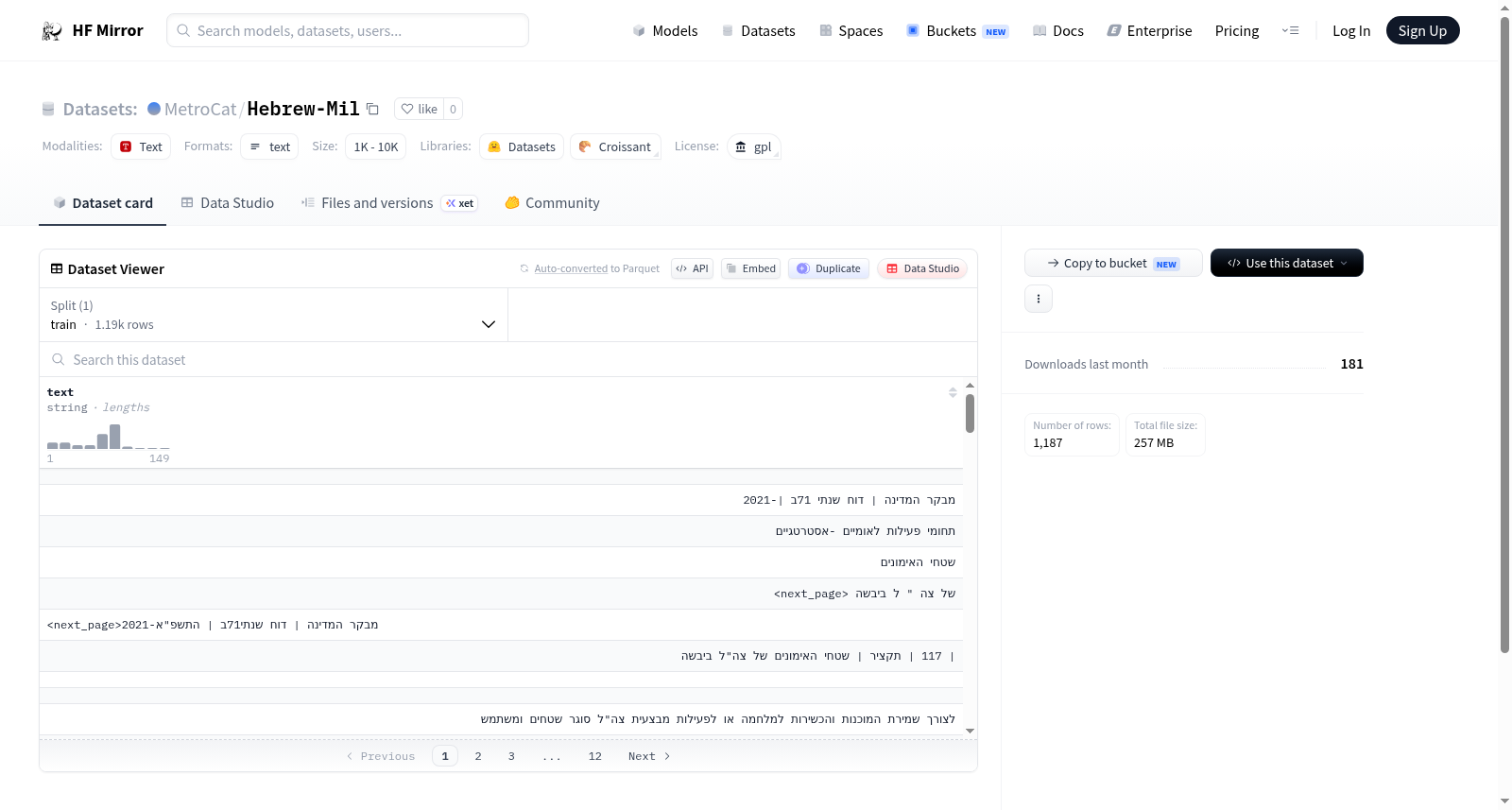Copy dataset name using copy icon
The height and width of the screenshot is (810, 1512).
(372, 109)
